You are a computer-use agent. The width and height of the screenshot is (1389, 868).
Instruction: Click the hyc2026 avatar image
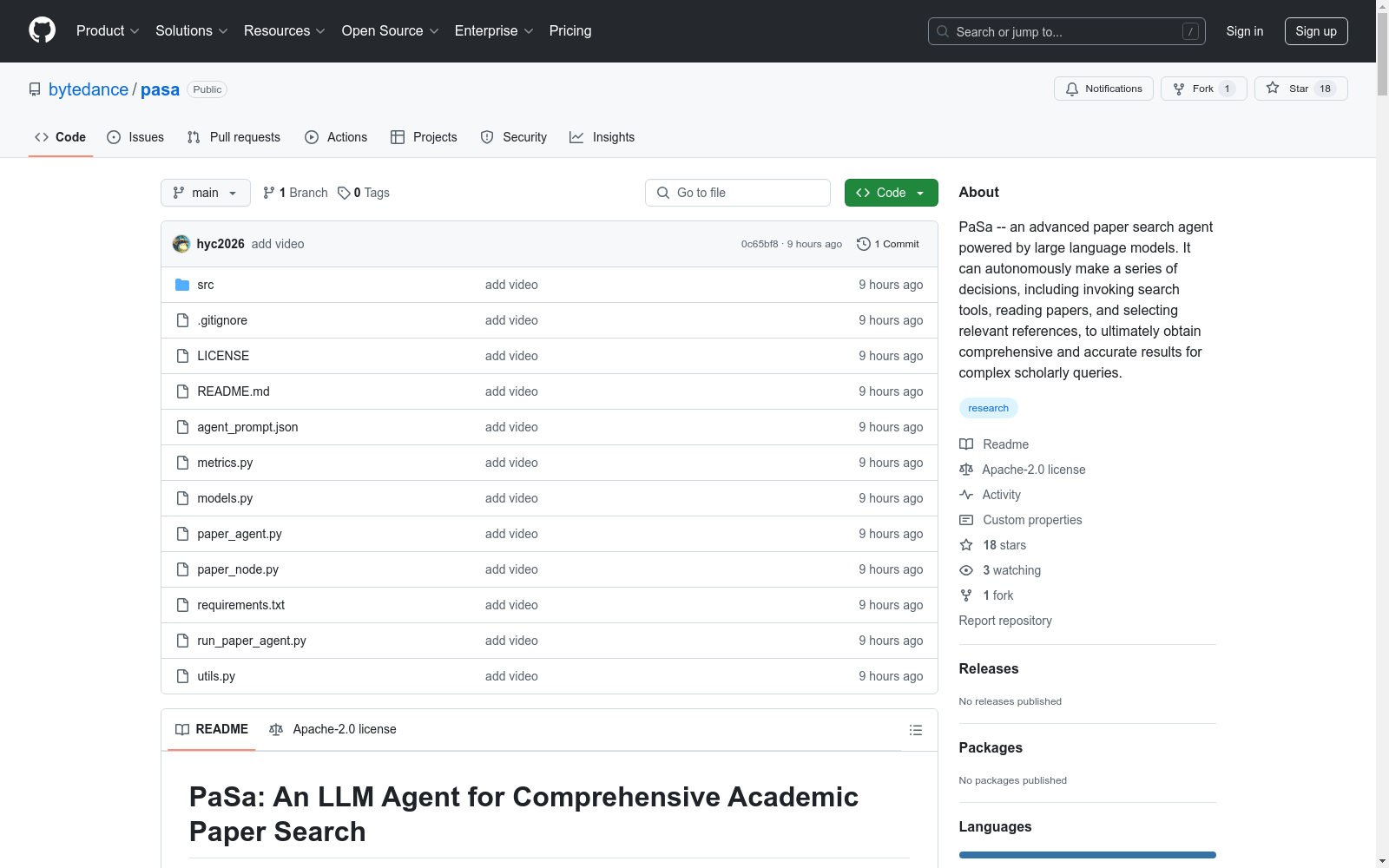[x=181, y=244]
